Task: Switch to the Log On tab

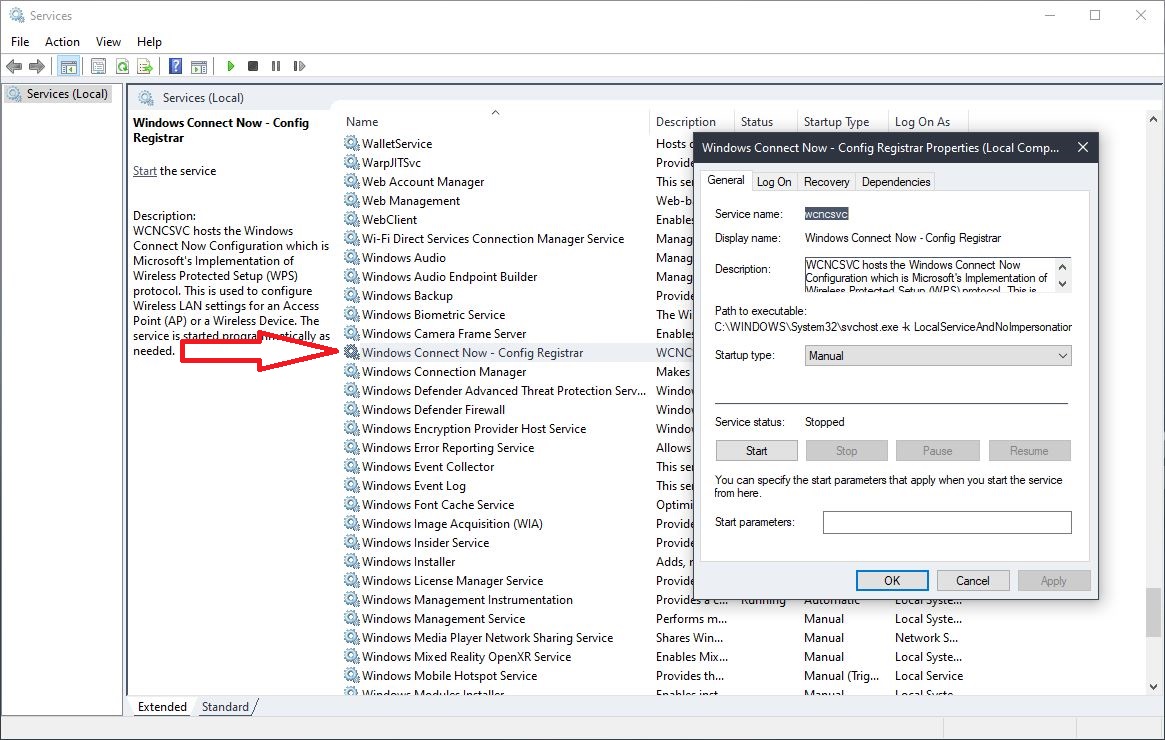Action: 774,181
